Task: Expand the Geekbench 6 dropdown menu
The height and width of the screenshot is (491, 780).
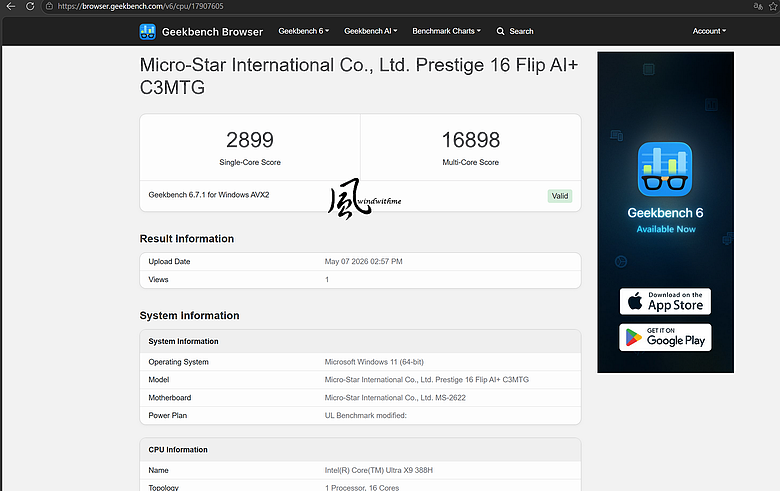Action: [303, 31]
